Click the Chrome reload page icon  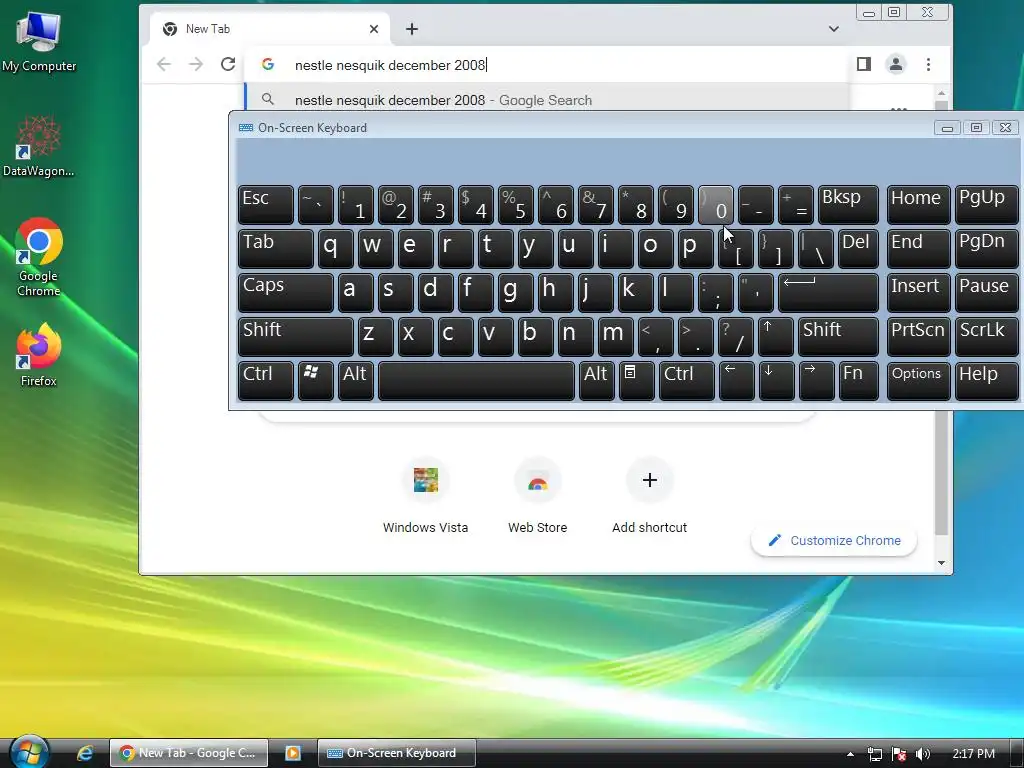(227, 64)
